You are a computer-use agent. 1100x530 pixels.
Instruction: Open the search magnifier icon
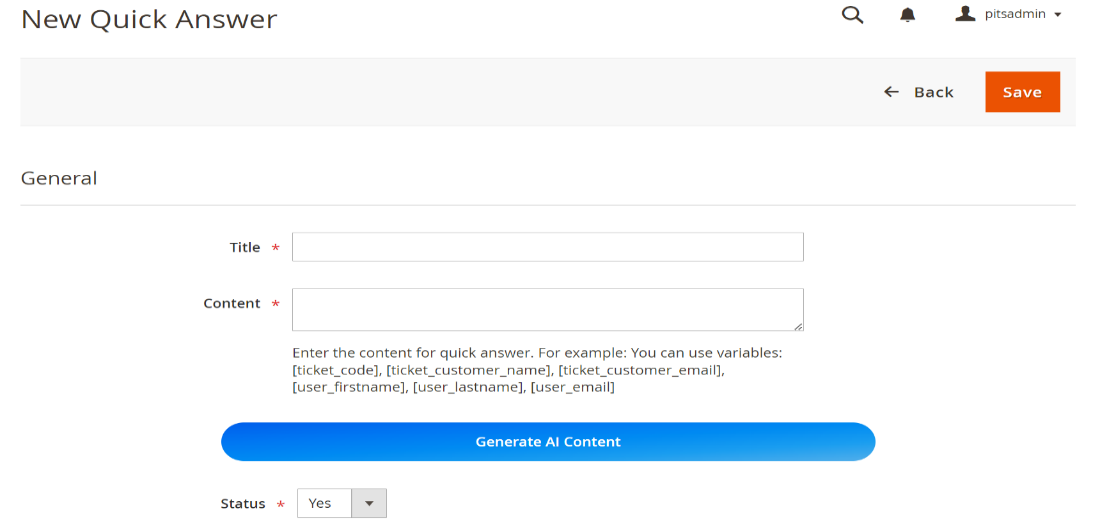pyautogui.click(x=852, y=15)
